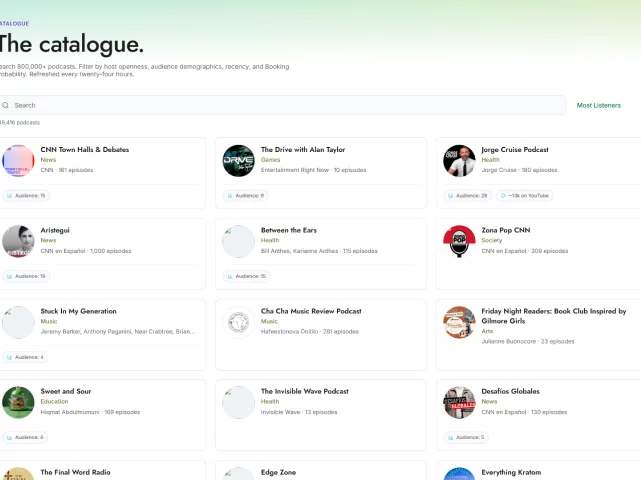The image size is (641, 480).
Task: Click News category under Desafíos Globales
Action: point(489,401)
